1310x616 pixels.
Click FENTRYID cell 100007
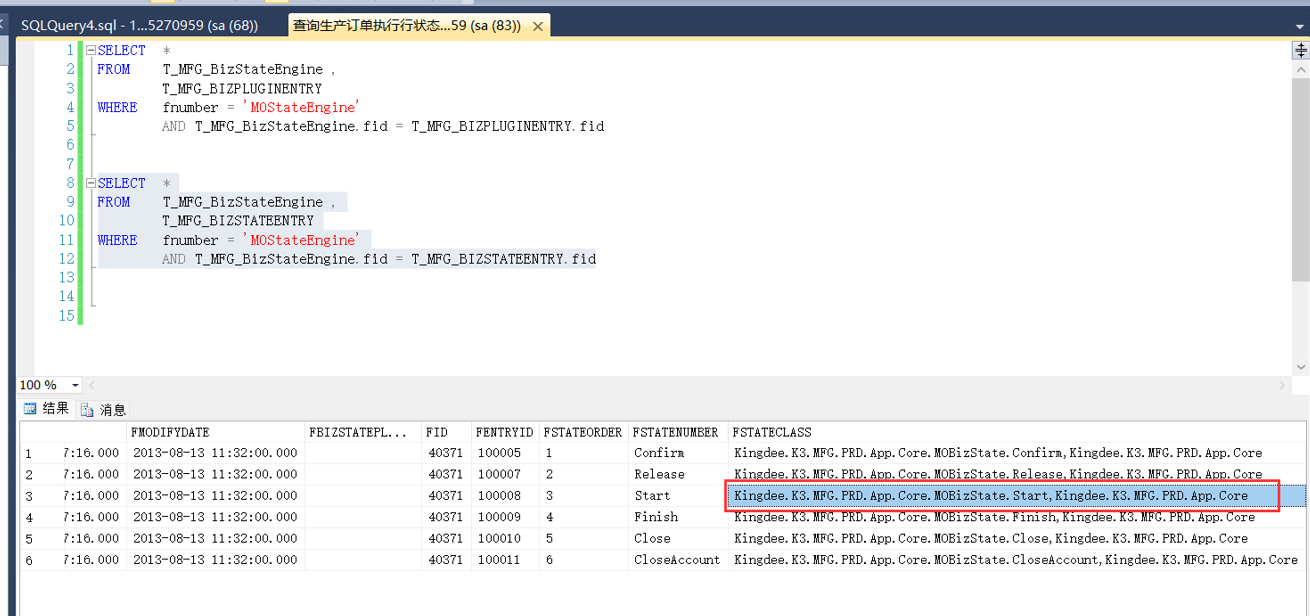click(505, 474)
